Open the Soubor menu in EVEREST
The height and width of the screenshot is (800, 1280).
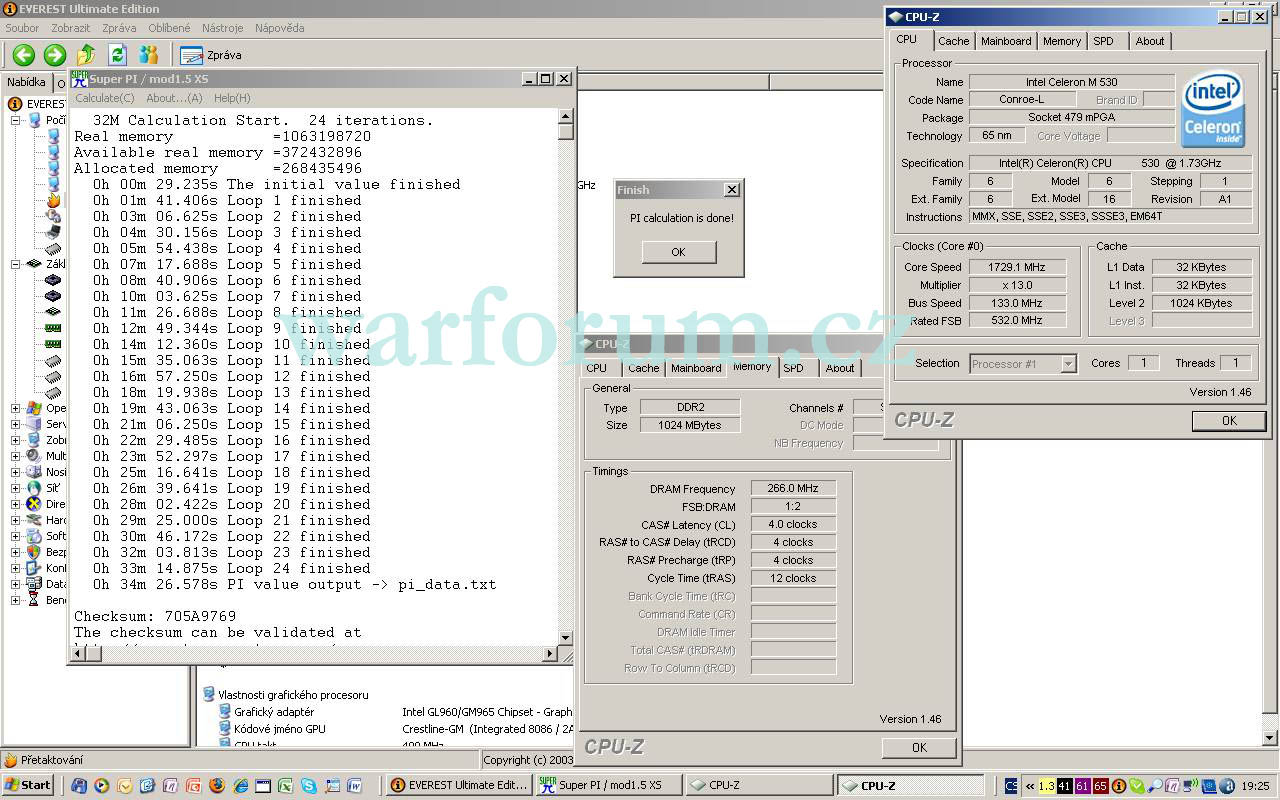pyautogui.click(x=23, y=28)
